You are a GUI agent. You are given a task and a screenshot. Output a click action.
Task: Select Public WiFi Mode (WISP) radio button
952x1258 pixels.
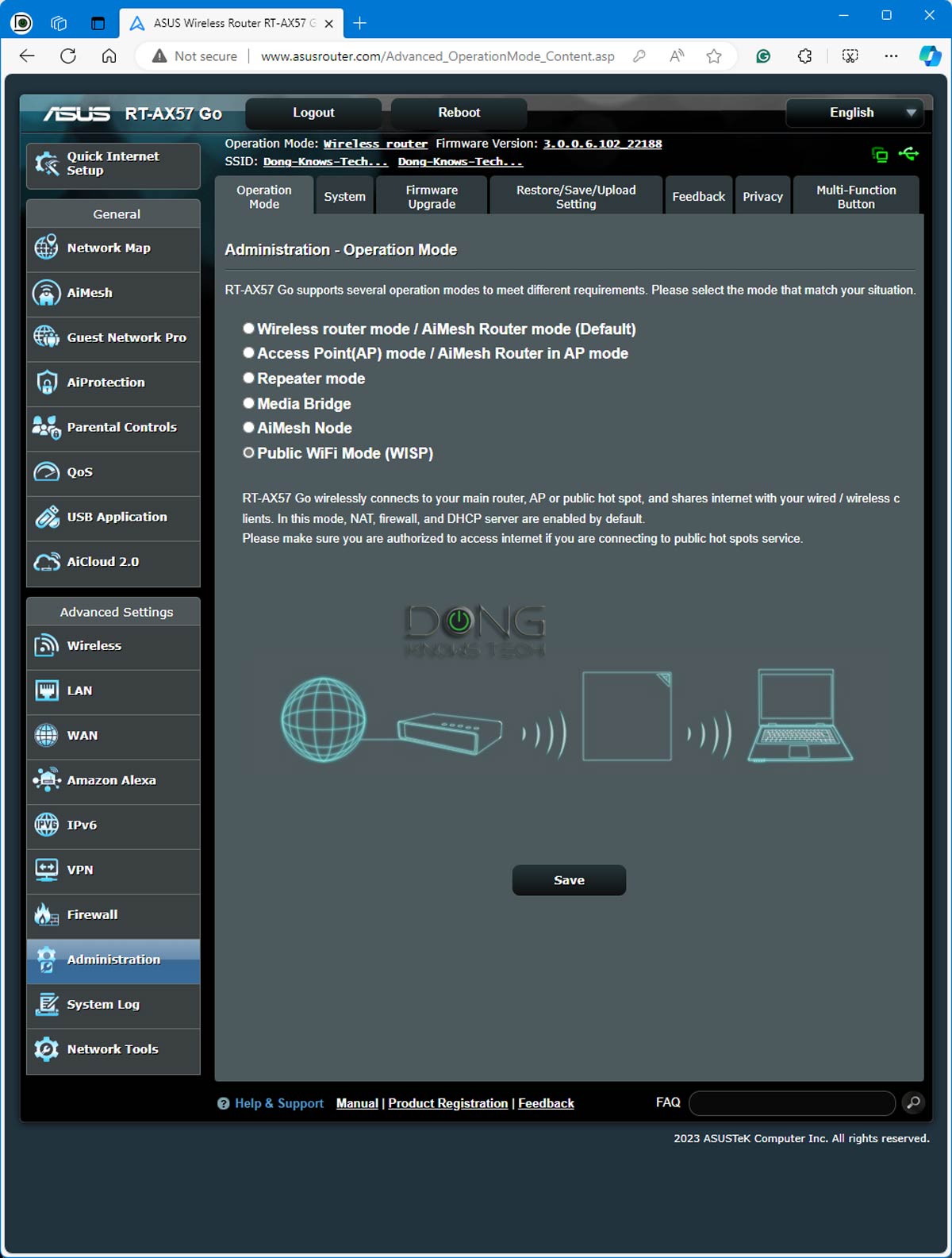[x=248, y=452]
